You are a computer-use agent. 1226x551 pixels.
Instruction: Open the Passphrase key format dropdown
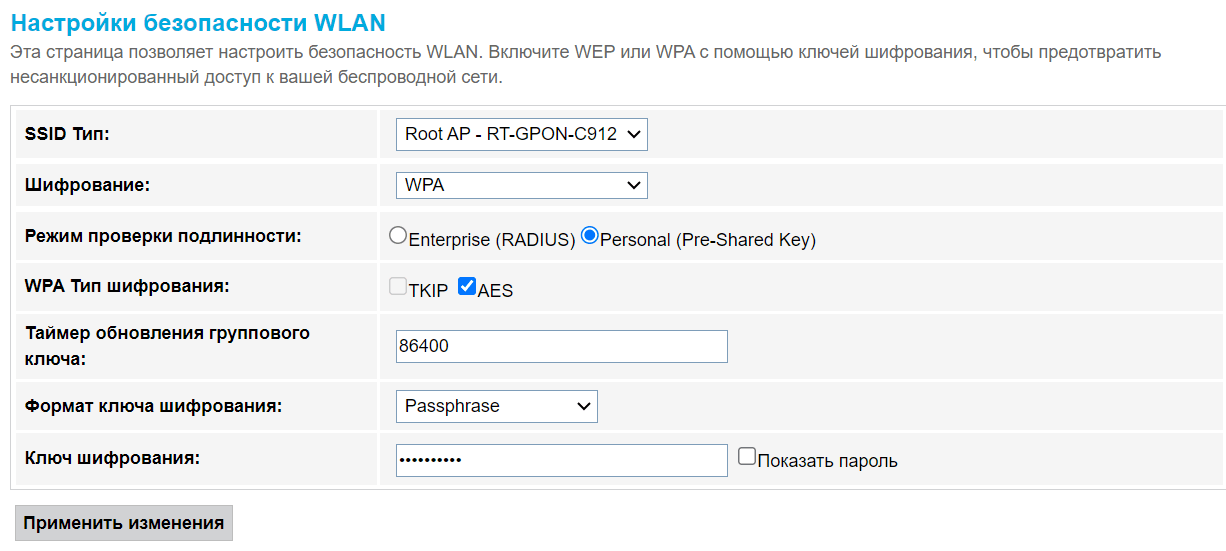click(x=496, y=406)
